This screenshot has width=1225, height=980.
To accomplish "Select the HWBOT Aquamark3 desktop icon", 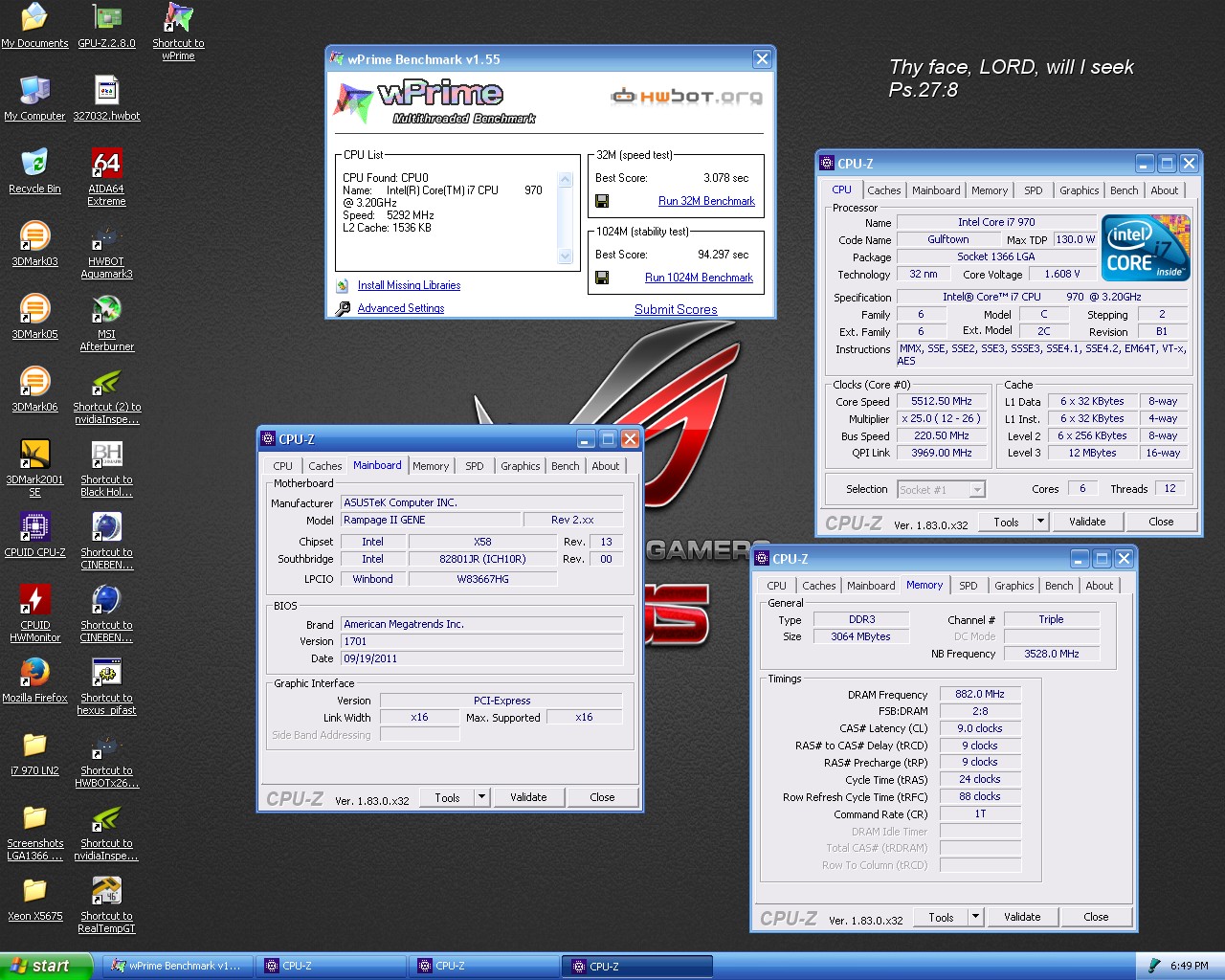I will click(106, 250).
